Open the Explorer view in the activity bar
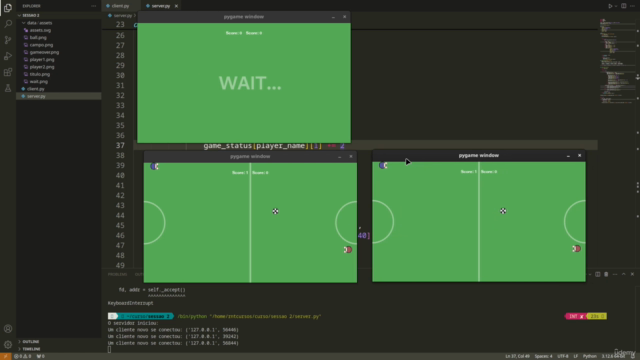Viewport: 640px width, 360px height. tap(8, 8)
